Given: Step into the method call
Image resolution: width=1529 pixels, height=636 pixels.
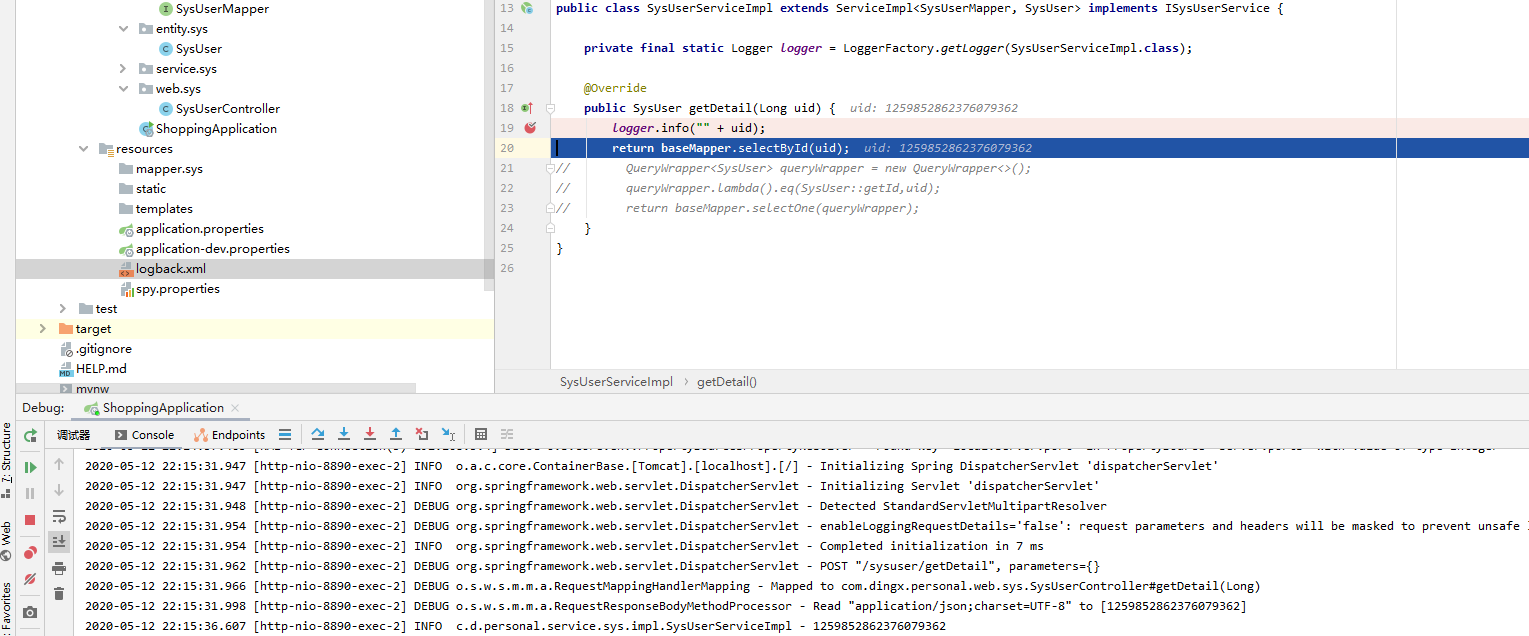Looking at the screenshot, I should tap(344, 434).
